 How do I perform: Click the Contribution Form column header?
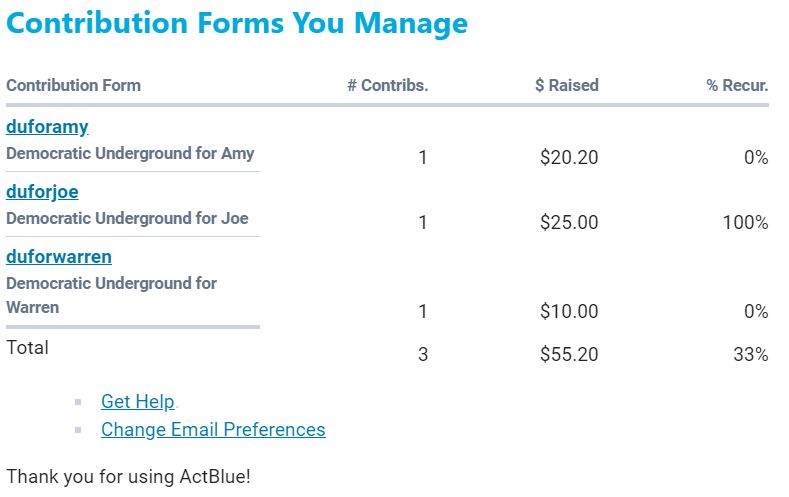(x=73, y=85)
